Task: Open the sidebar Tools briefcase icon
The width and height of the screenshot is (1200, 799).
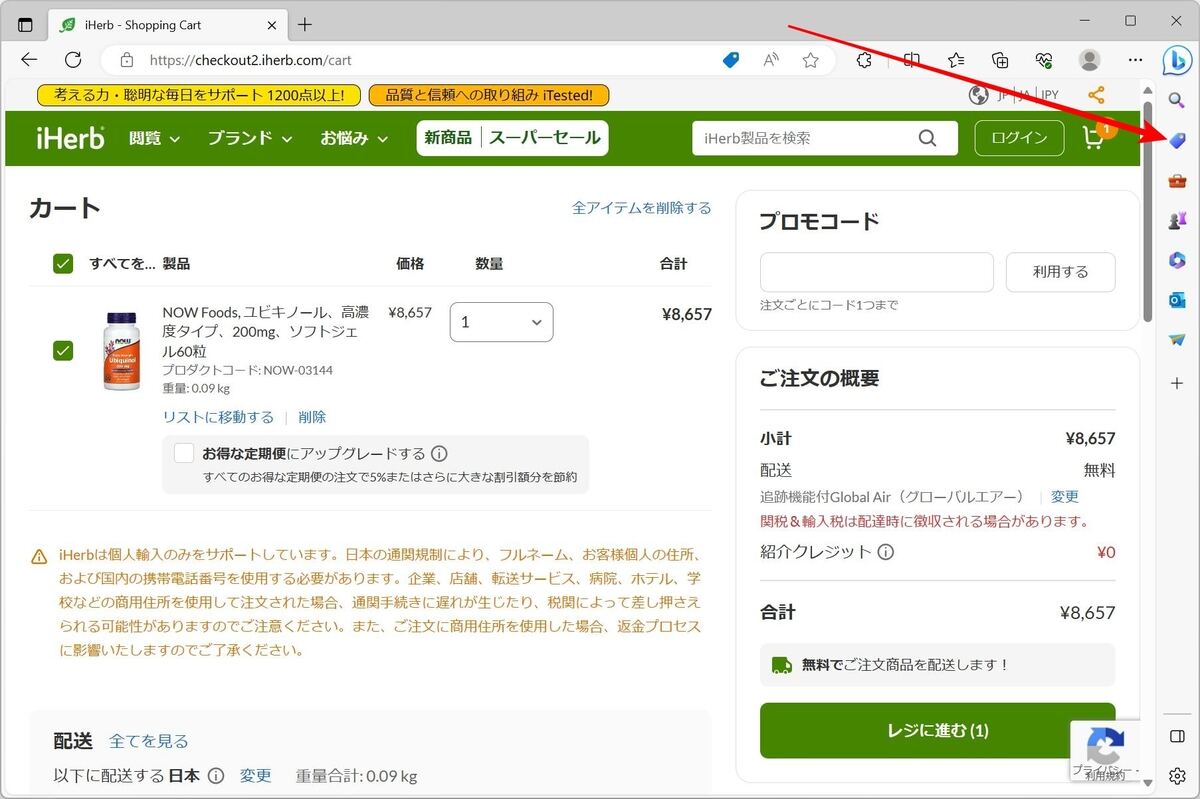Action: coord(1177,181)
